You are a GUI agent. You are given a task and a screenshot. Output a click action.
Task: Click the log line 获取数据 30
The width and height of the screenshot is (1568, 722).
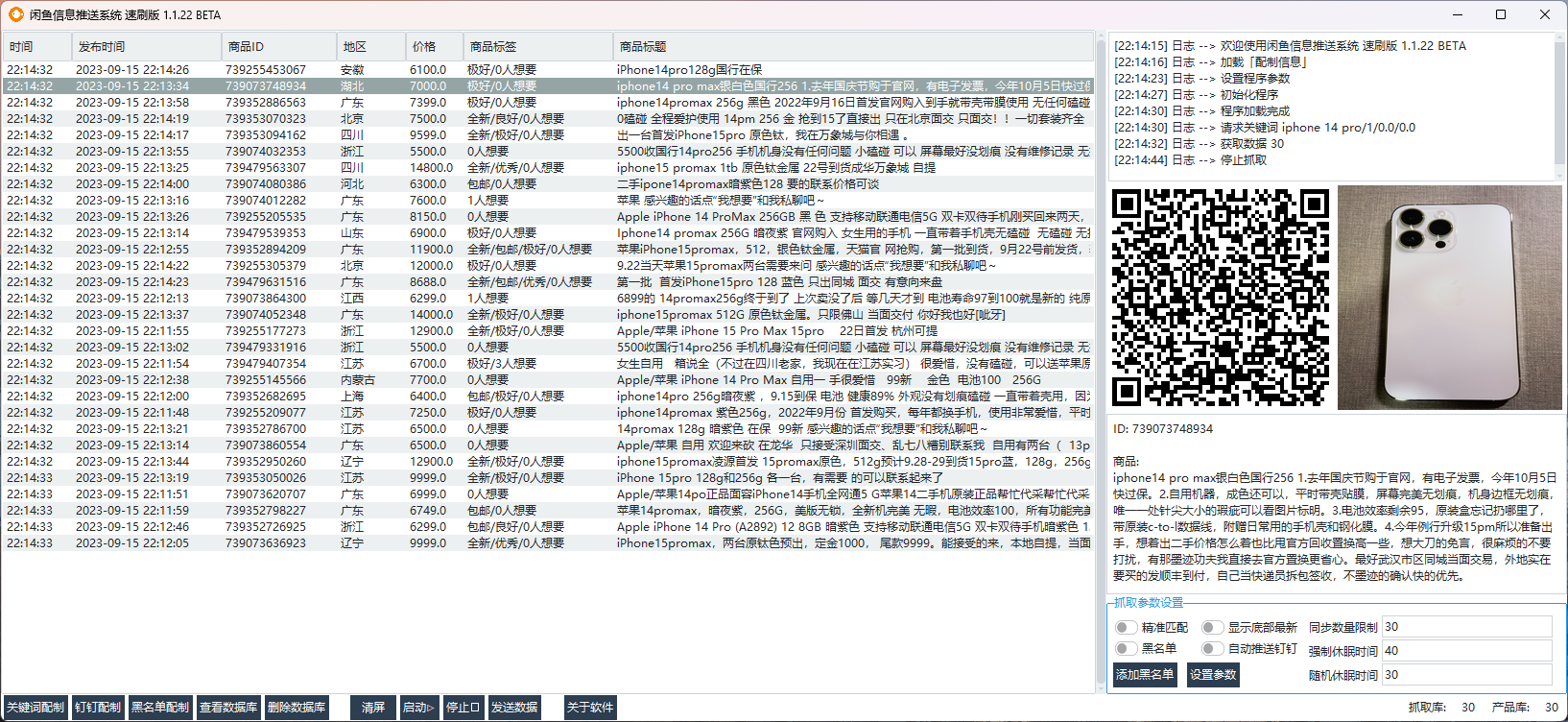(1199, 144)
